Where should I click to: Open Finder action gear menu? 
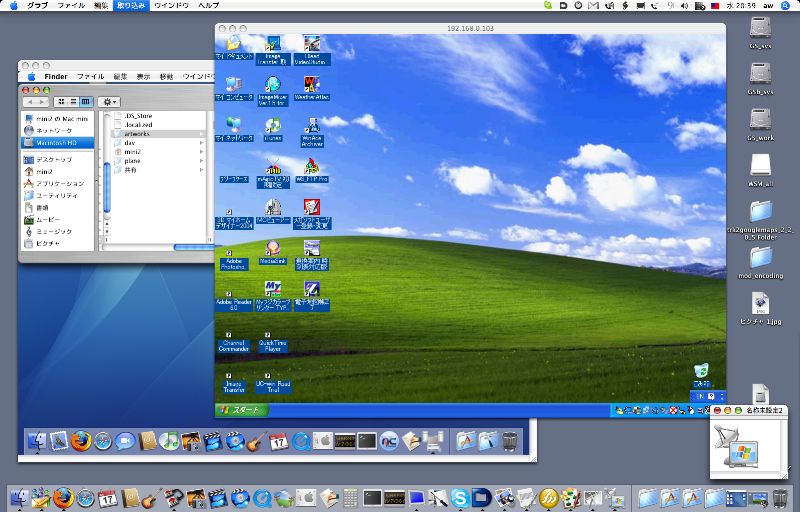[109, 102]
